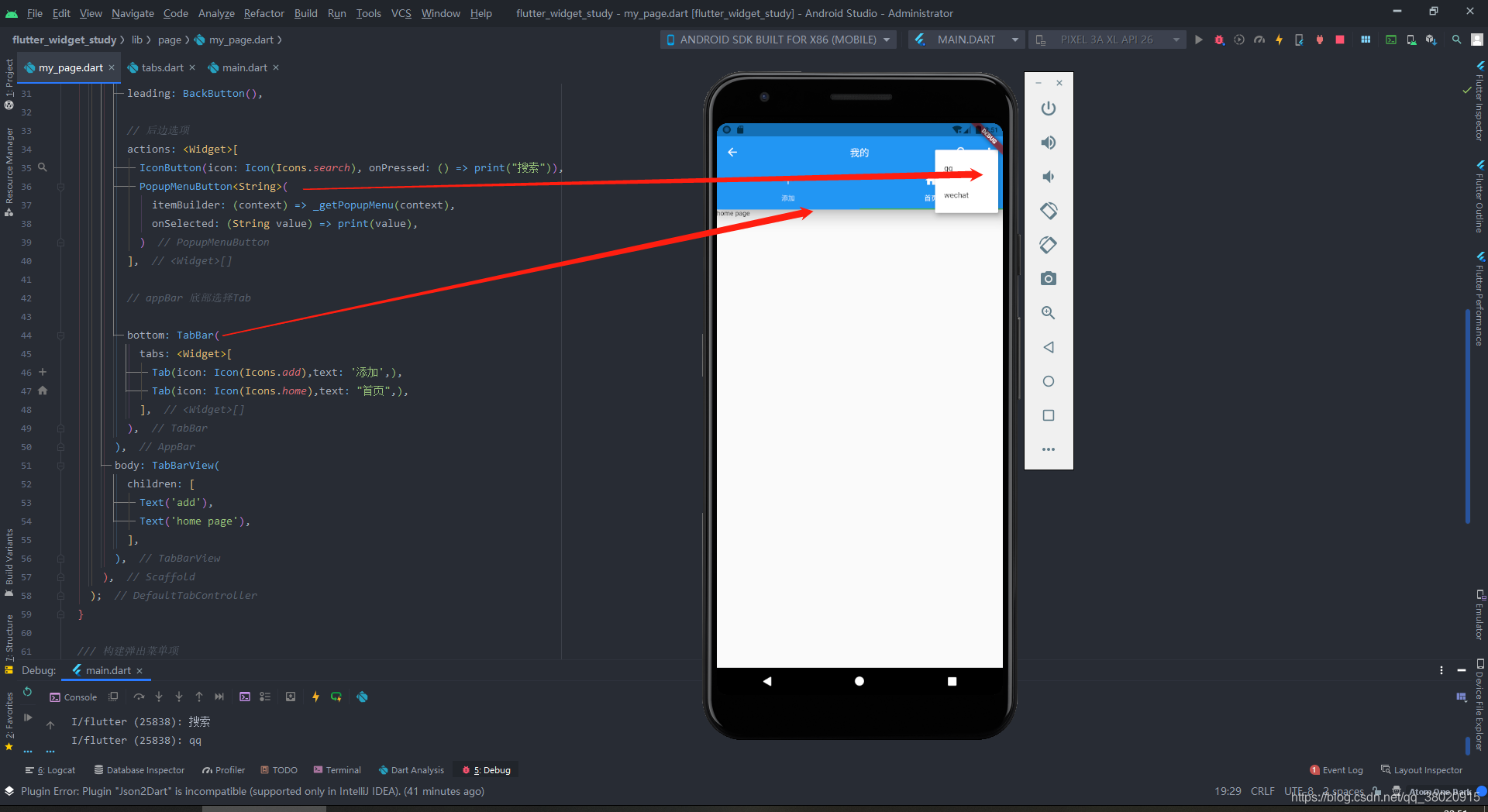Click the CRLF line separator in status bar
Viewport: 1488px width, 812px height.
pyautogui.click(x=1262, y=791)
